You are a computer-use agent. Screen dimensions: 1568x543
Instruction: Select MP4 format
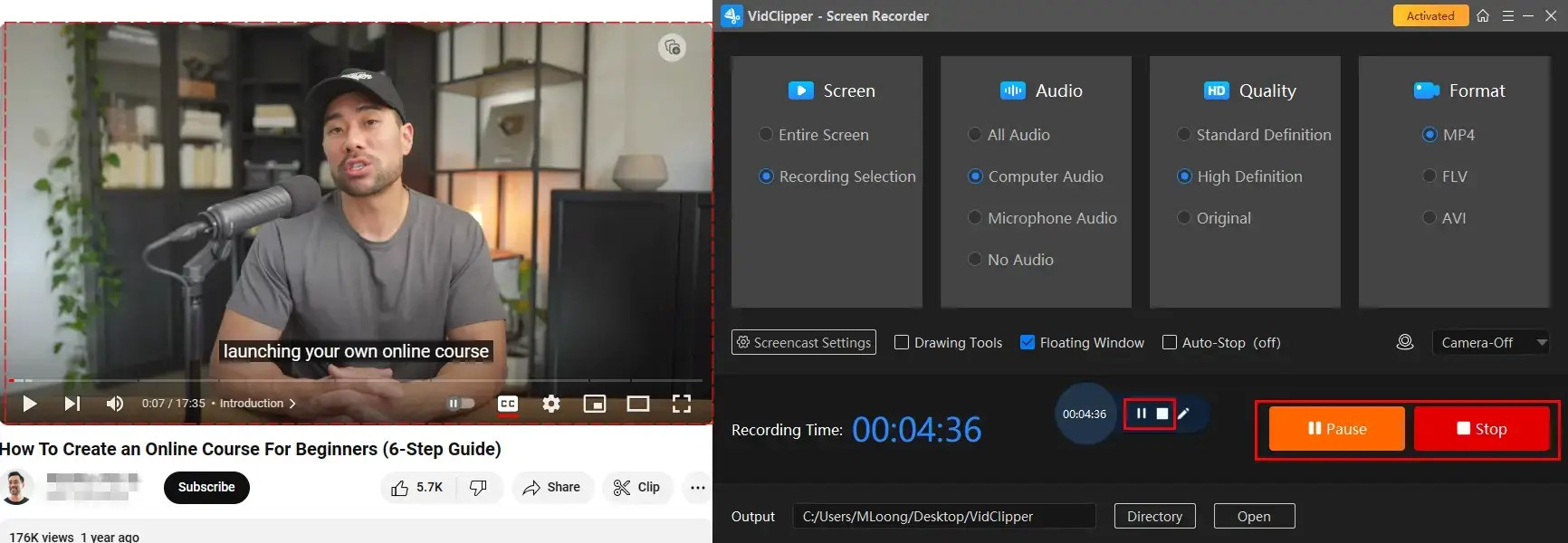pos(1448,135)
